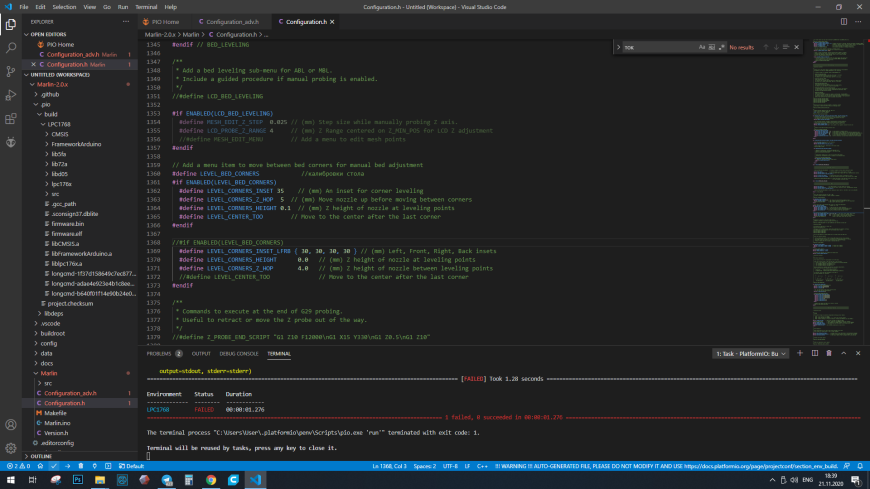Click the UTF-8 encoding indicator
This screenshot has width=870, height=489.
click(450, 466)
